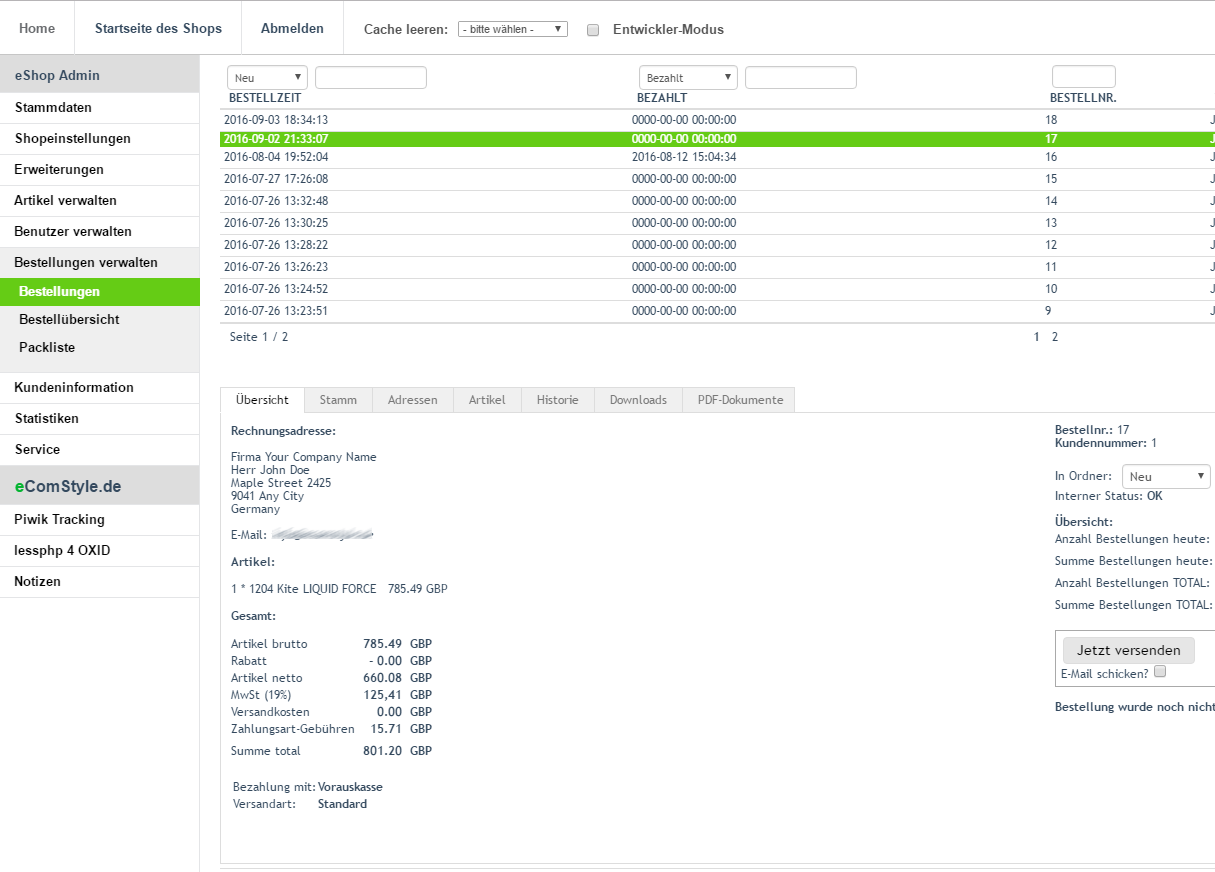The image size is (1215, 872).
Task: Switch to the PDF-Dokumente tab
Action: click(739, 400)
